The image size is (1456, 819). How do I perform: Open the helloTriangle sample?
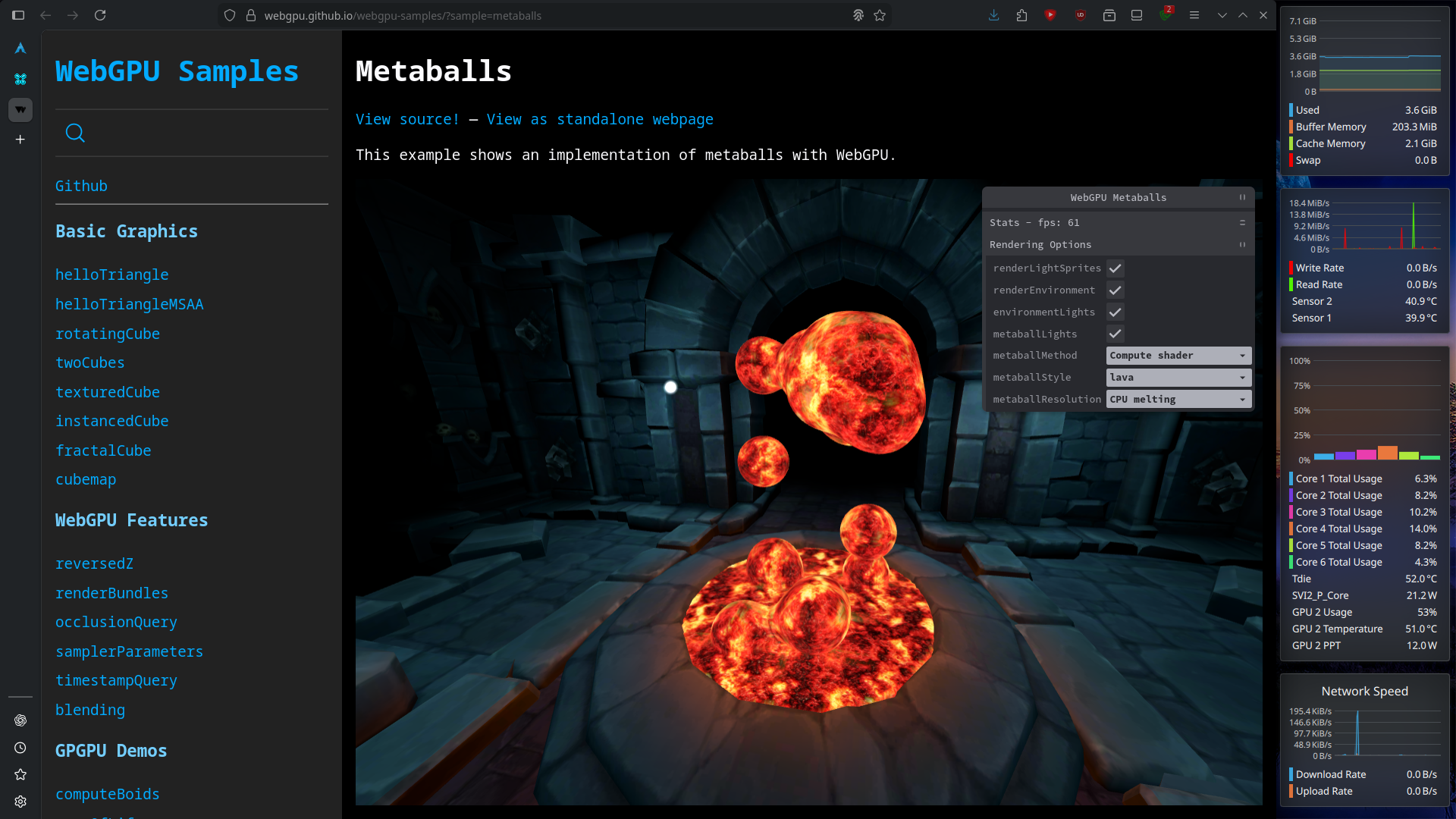click(x=111, y=275)
